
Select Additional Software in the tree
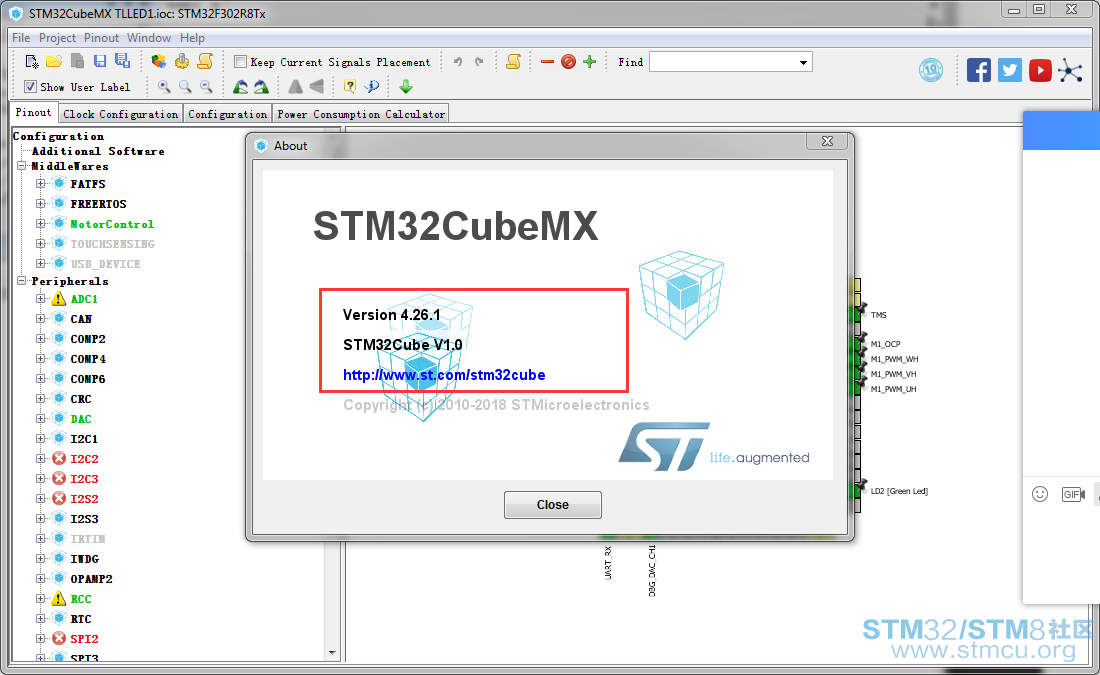(x=98, y=151)
